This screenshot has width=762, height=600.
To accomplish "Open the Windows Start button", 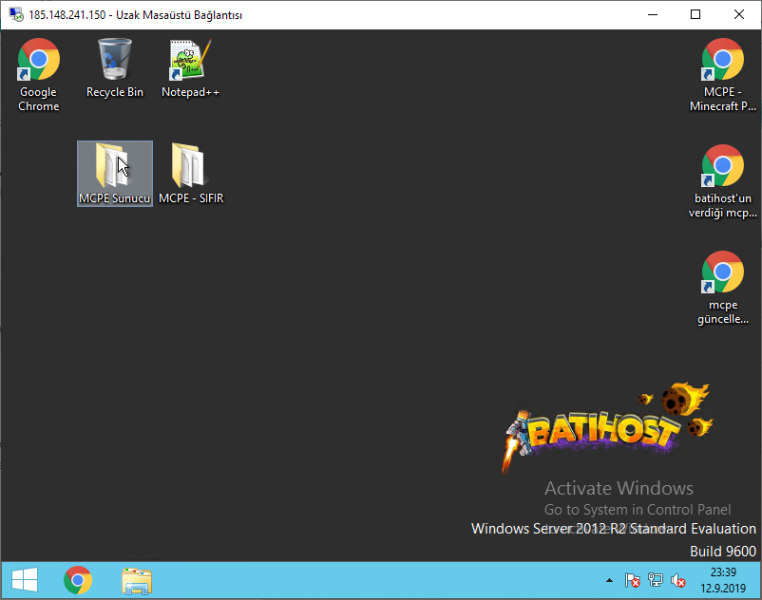I will point(25,580).
